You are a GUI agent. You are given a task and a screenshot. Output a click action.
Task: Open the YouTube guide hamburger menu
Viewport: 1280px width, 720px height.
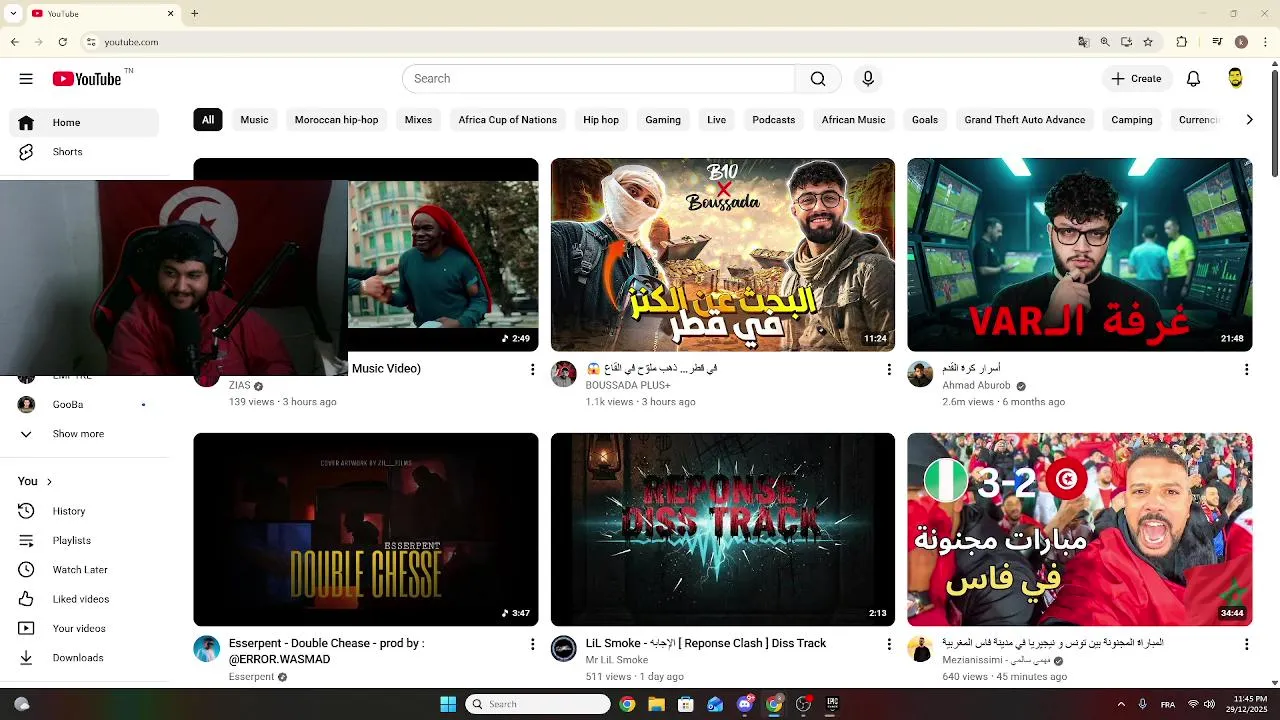[26, 79]
